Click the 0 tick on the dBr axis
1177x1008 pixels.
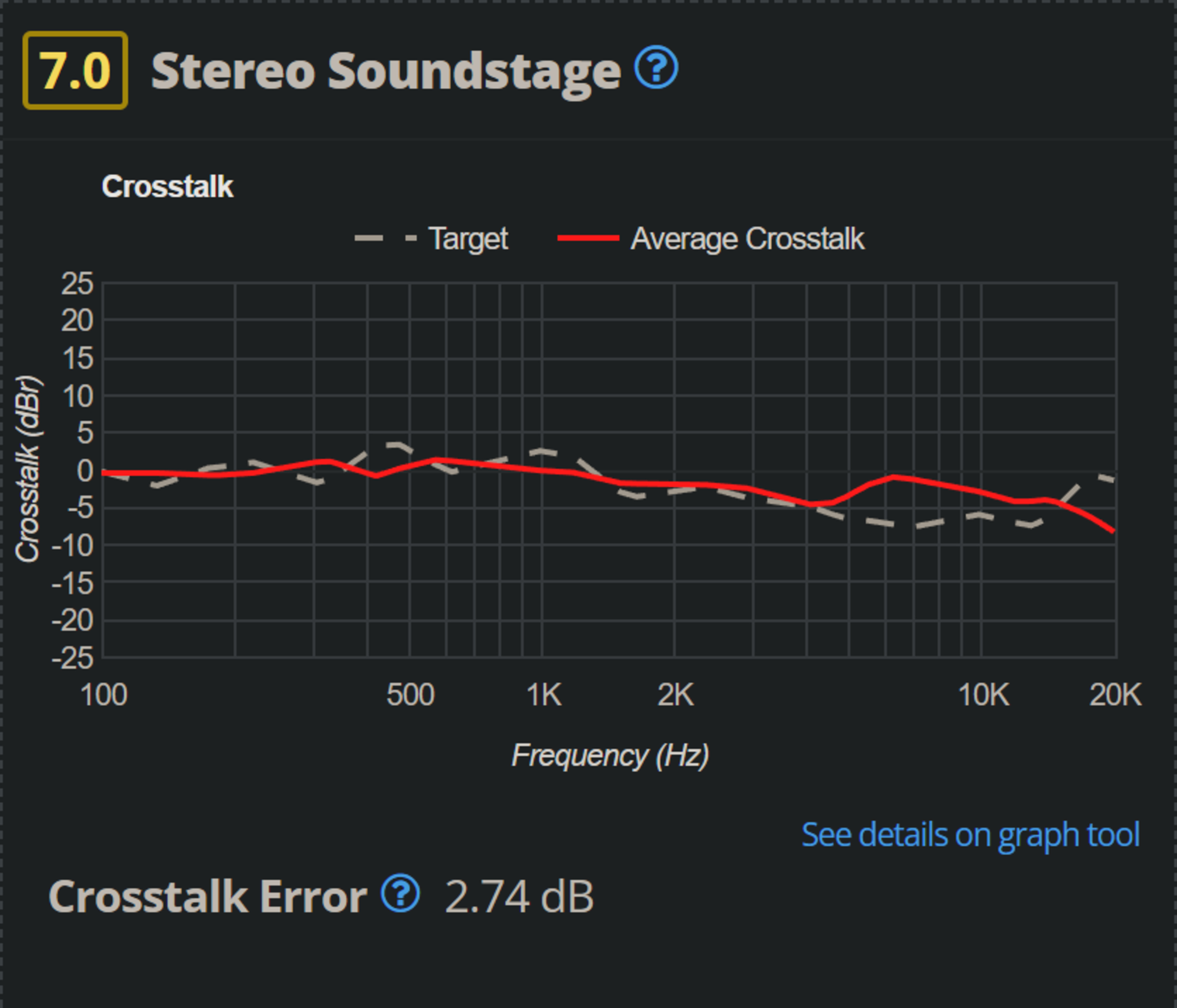[85, 471]
